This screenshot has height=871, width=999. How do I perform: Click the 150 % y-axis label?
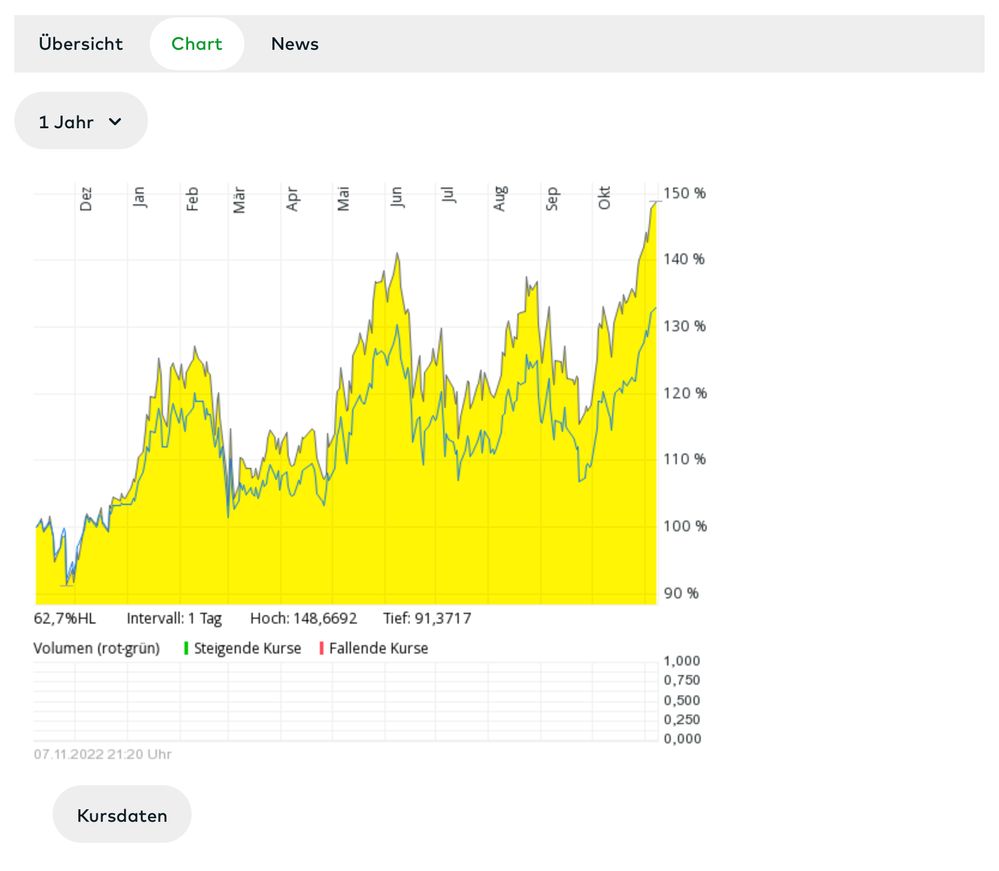coord(685,193)
